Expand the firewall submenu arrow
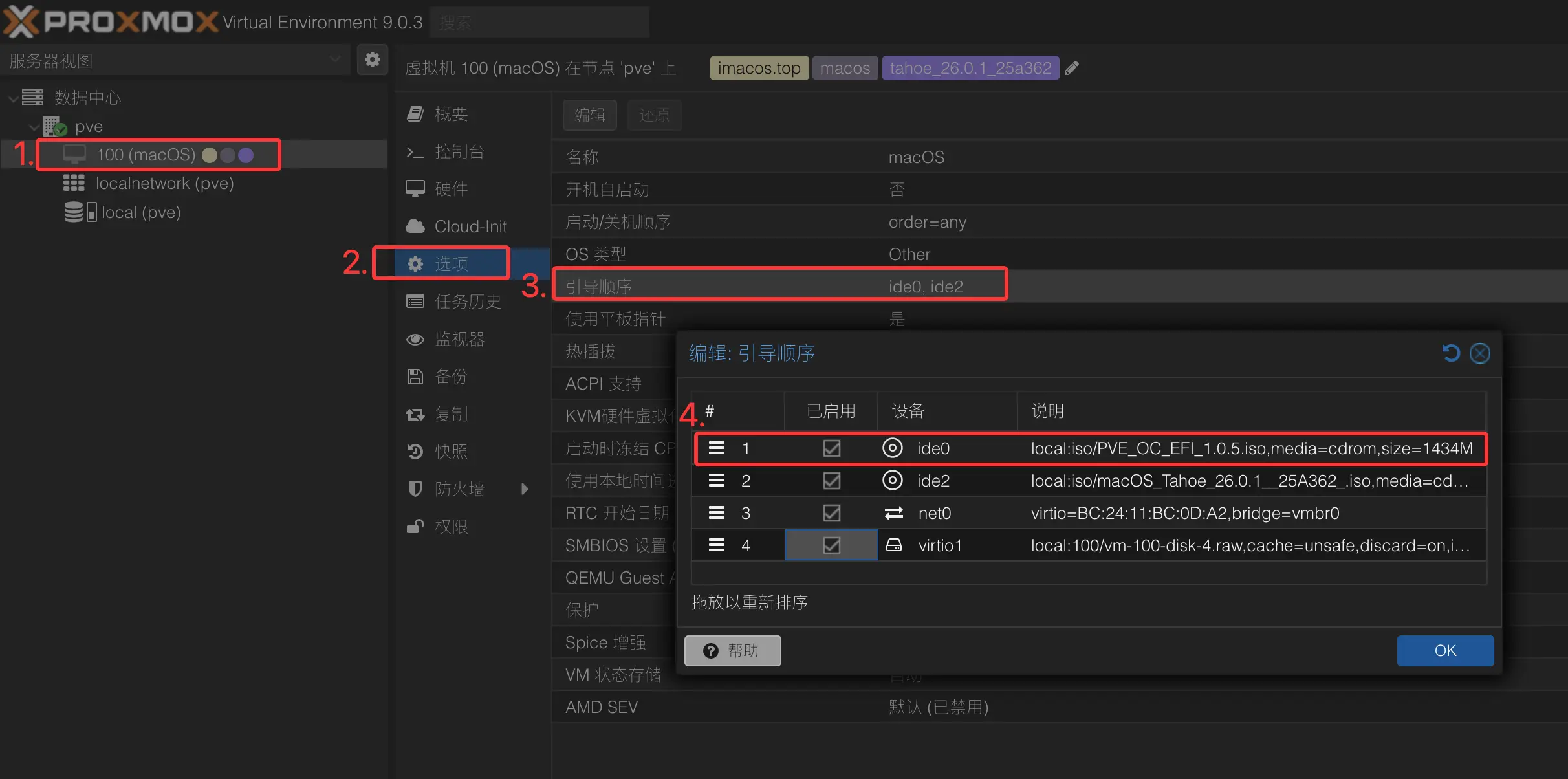Viewport: 1568px width, 779px height. point(525,489)
